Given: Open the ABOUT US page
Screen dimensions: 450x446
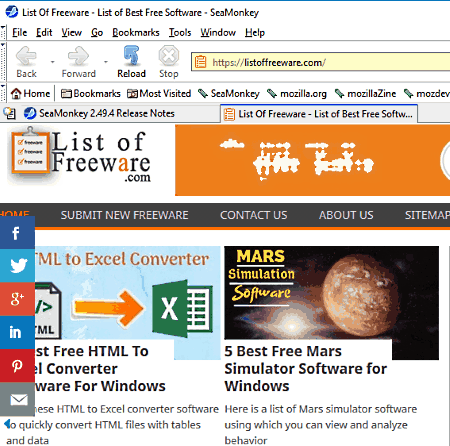Looking at the screenshot, I should (x=346, y=215).
